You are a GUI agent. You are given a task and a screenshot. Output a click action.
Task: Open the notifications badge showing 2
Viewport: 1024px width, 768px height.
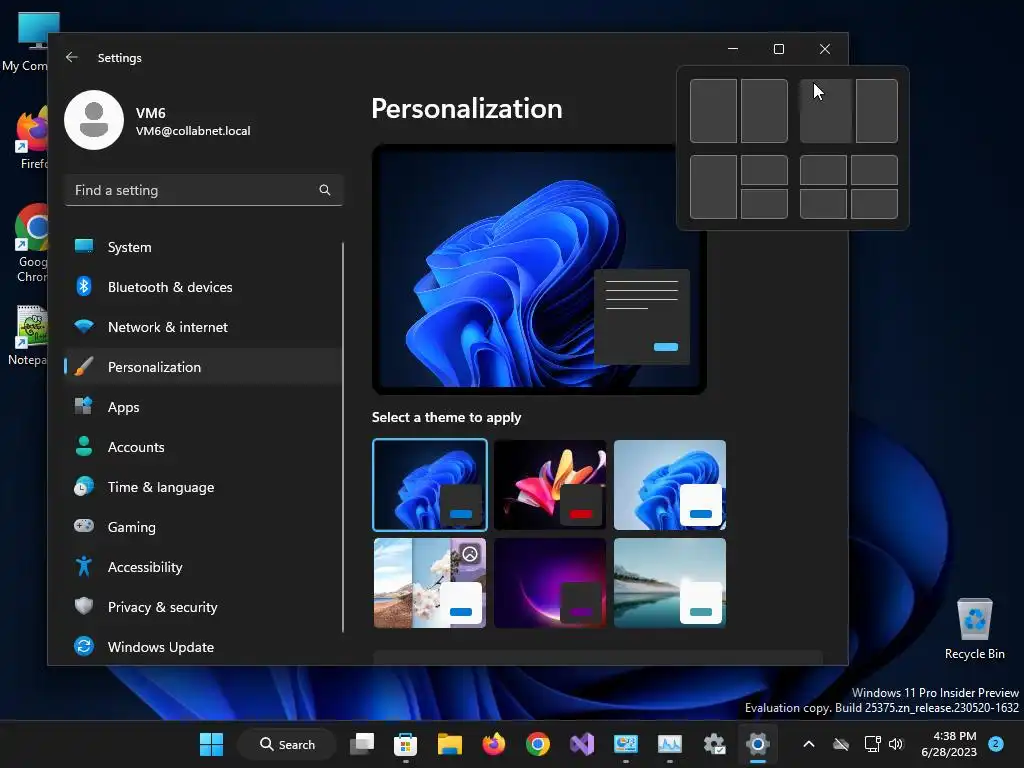(996, 744)
